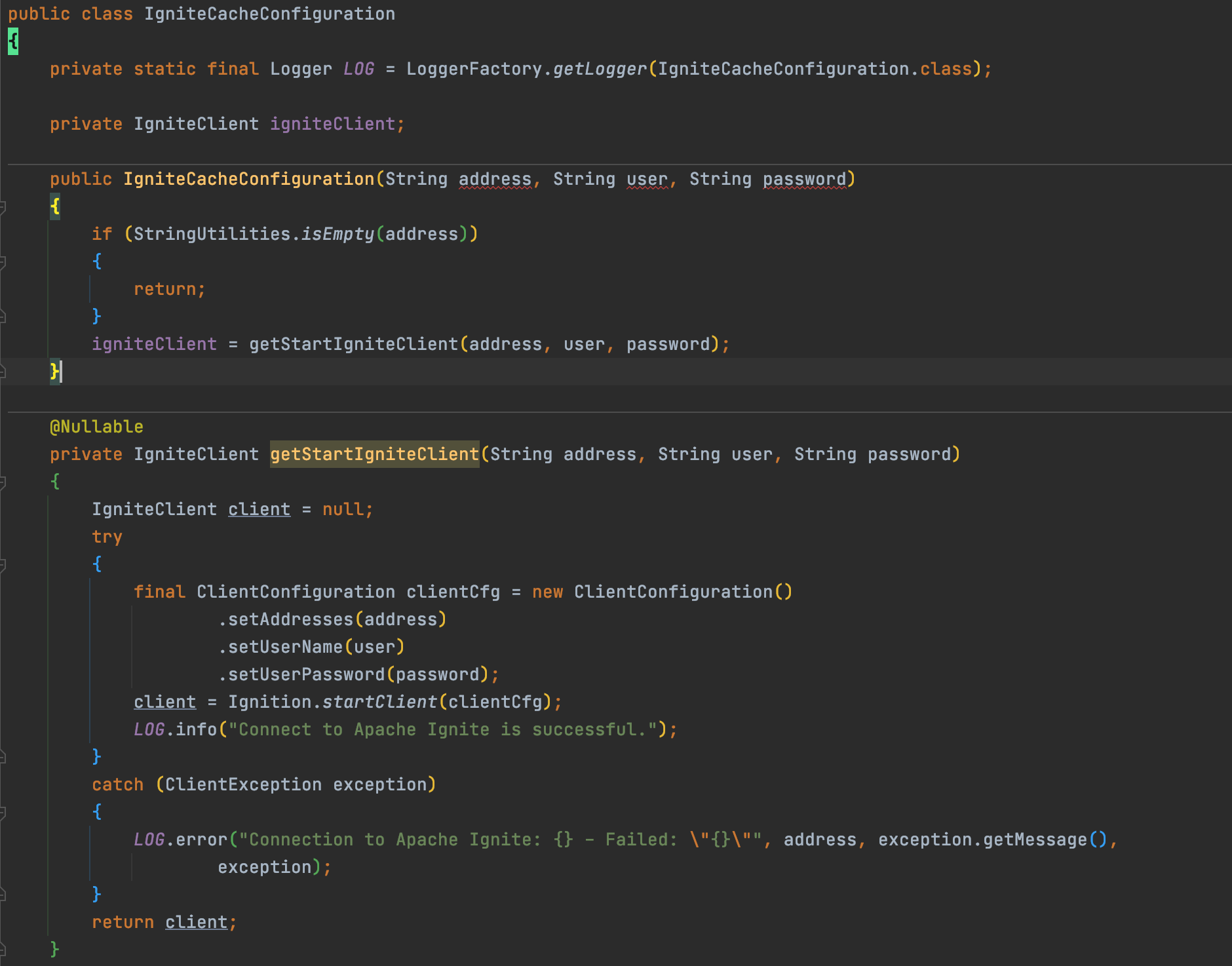This screenshot has width=1232, height=966.
Task: Click the isEmpty method call
Action: 337,234
